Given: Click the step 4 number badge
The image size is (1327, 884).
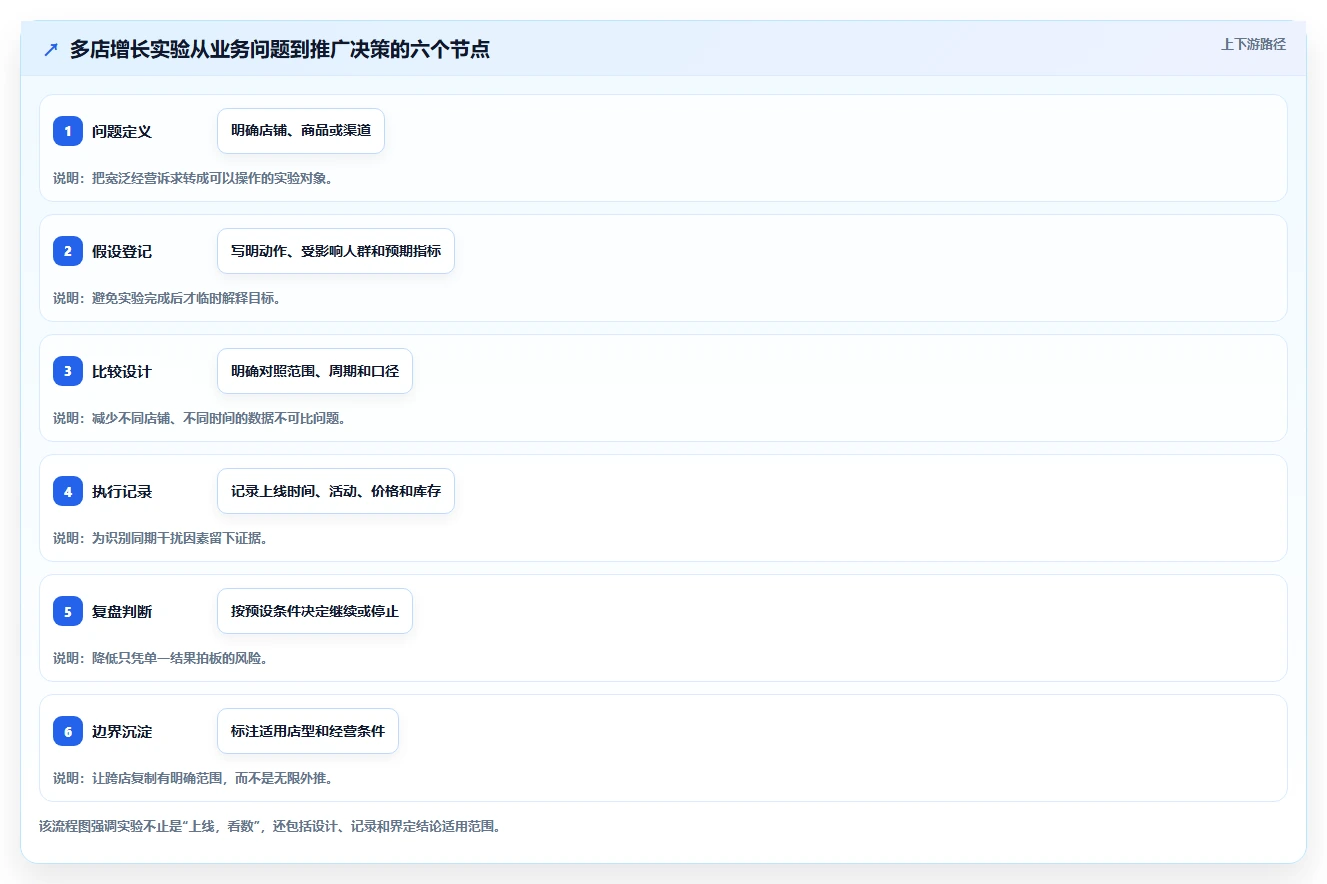Looking at the screenshot, I should tap(68, 491).
